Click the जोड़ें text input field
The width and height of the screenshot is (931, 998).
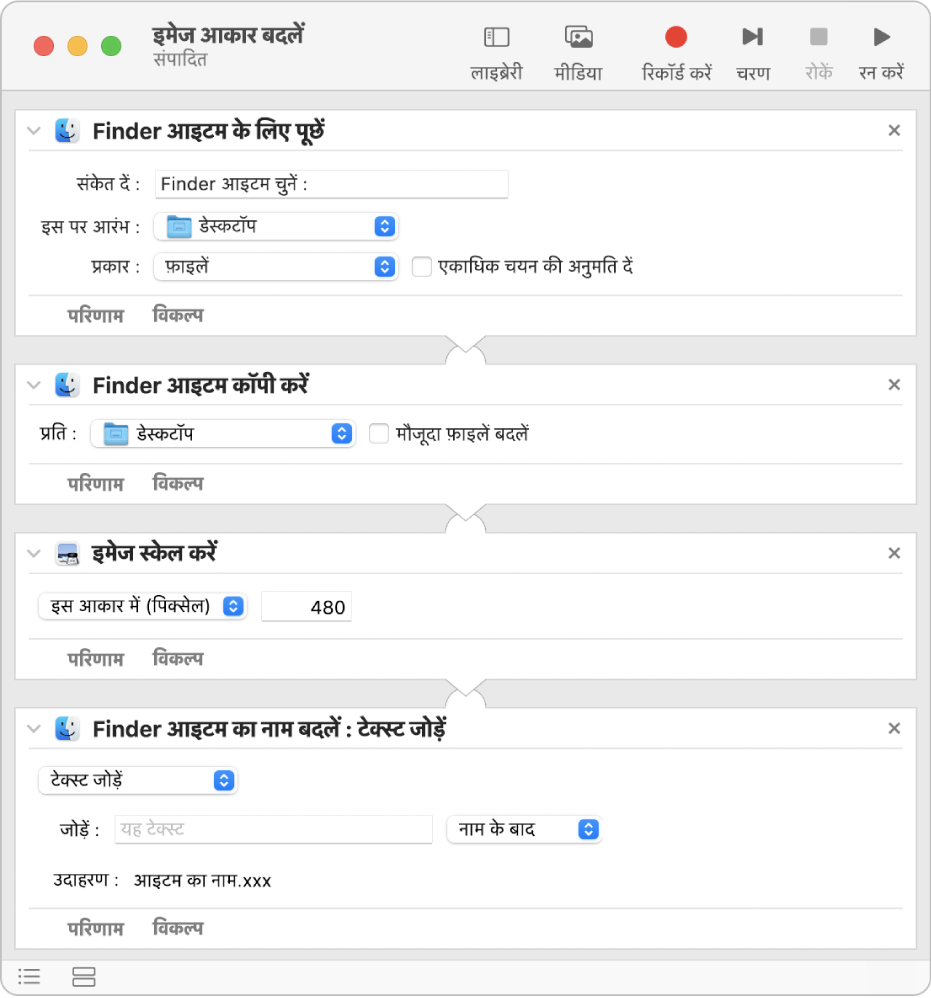click(x=273, y=829)
